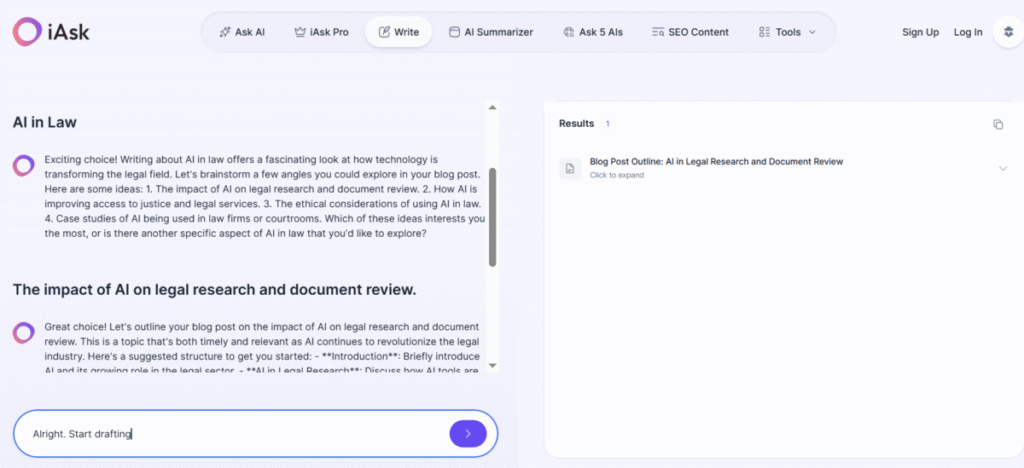The width and height of the screenshot is (1024, 468).
Task: Open the SEO Content tab
Action: click(x=690, y=32)
